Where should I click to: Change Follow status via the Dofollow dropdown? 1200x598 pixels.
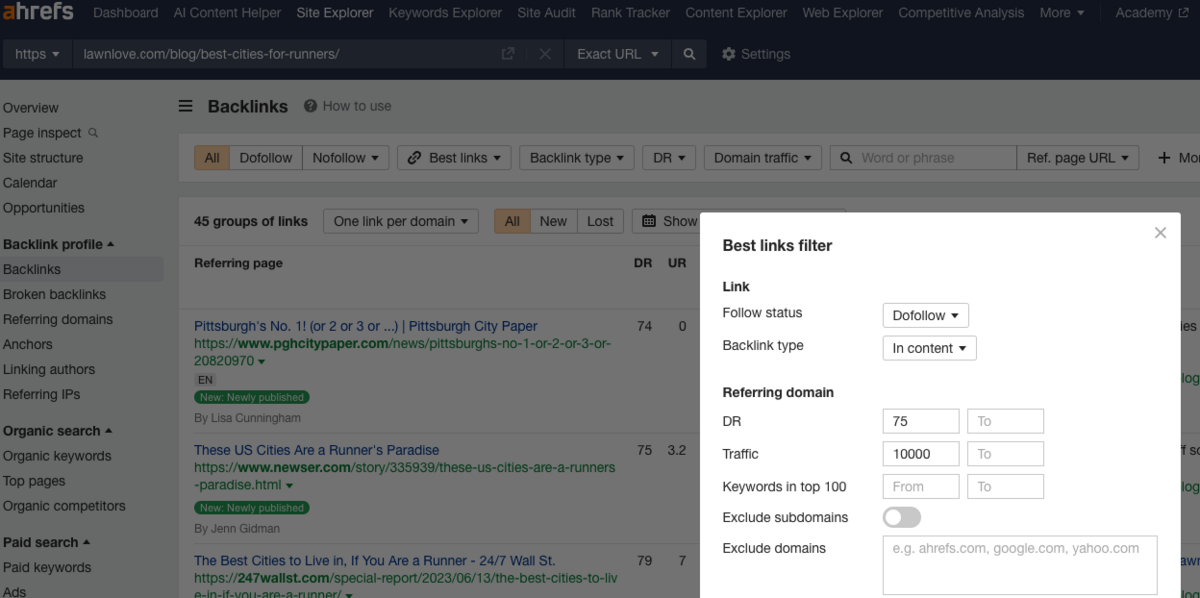click(925, 315)
